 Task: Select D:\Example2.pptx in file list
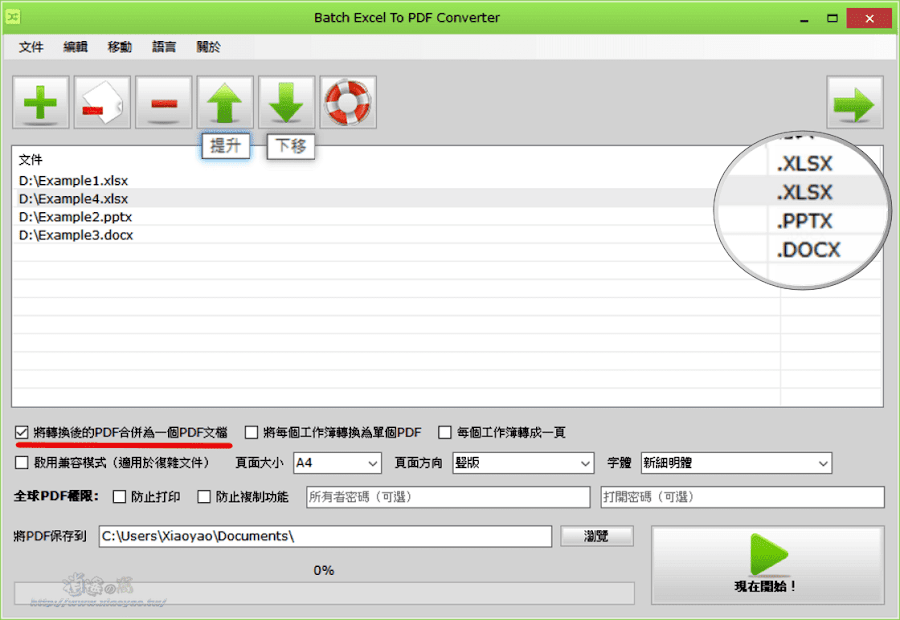pos(75,217)
